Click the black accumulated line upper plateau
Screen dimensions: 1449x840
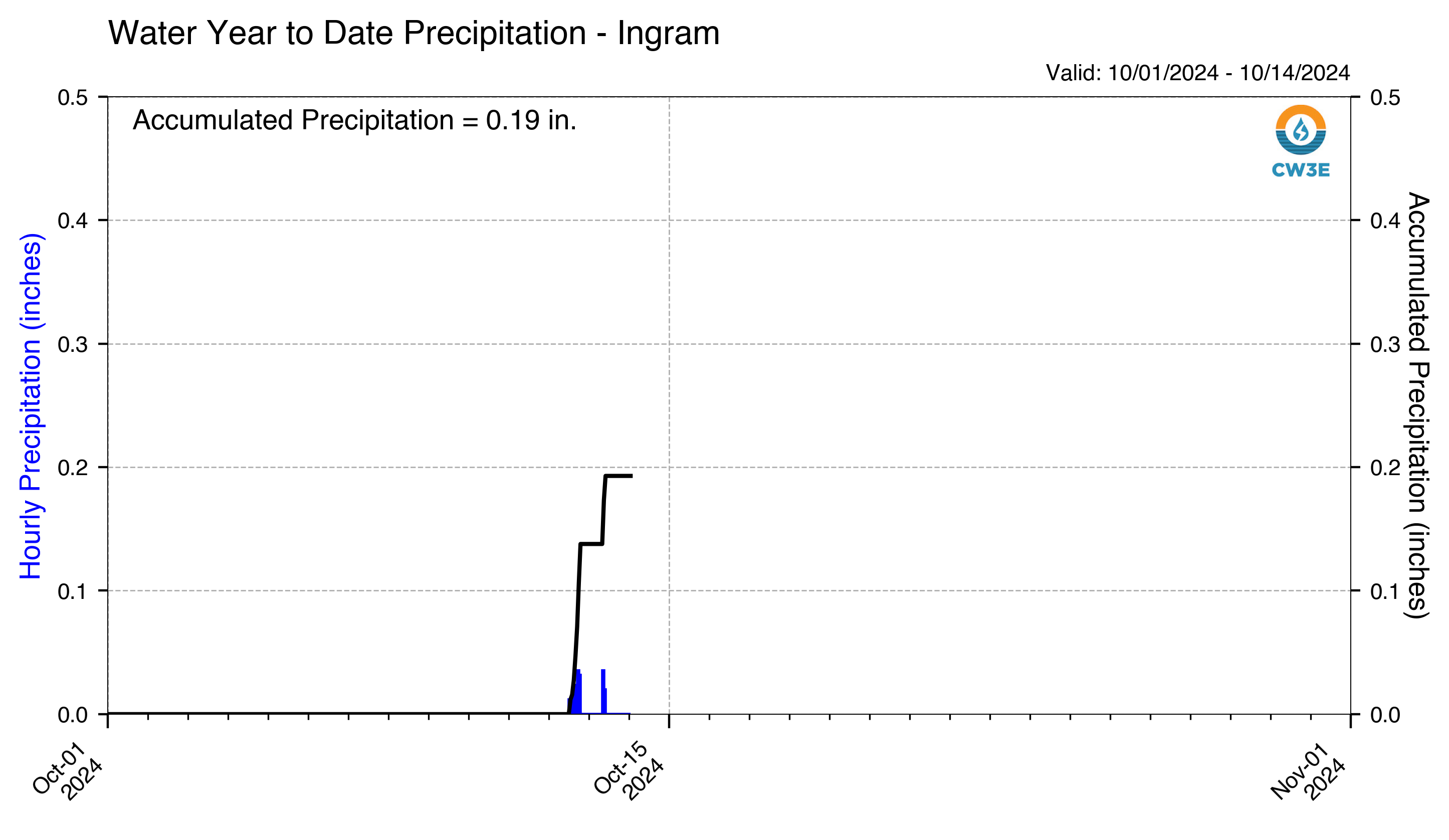point(618,476)
